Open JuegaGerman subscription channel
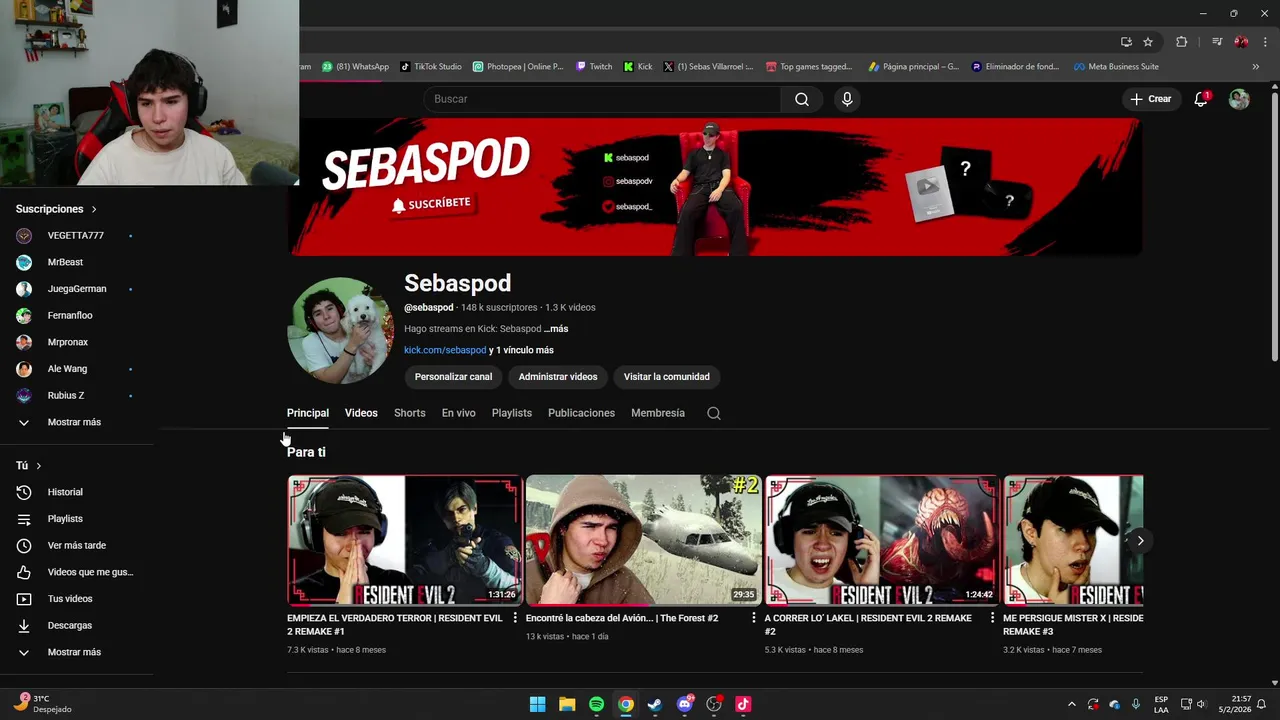 [76, 289]
